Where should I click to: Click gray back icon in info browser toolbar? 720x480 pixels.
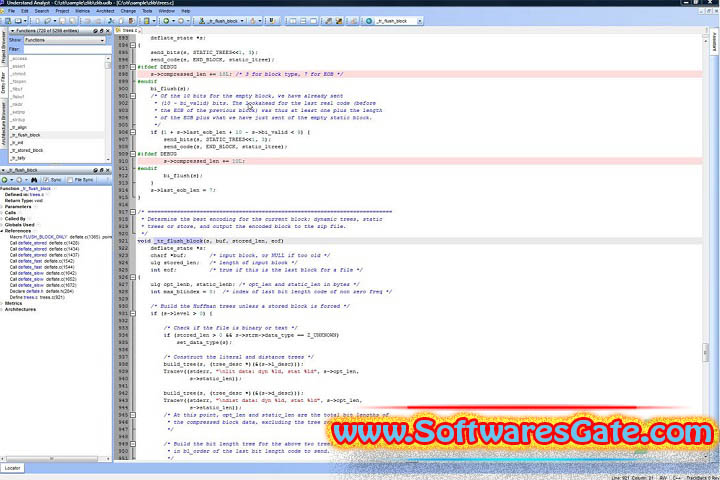point(19,180)
